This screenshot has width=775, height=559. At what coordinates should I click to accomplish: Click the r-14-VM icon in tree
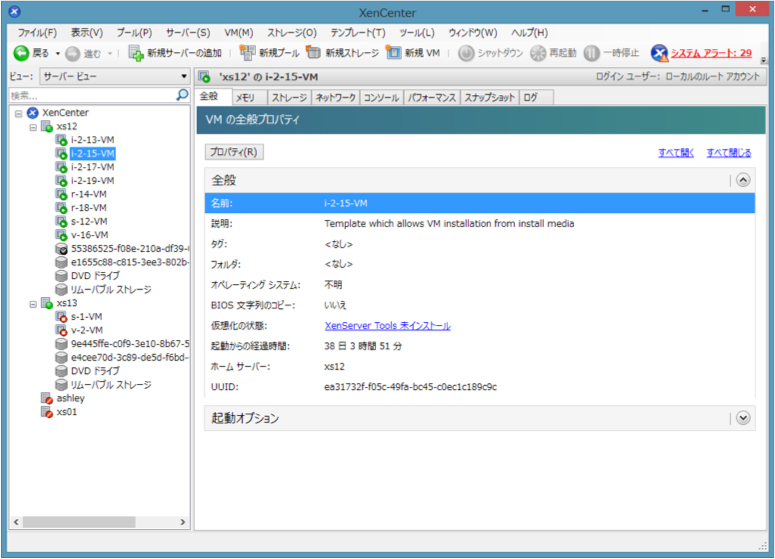[x=61, y=194]
